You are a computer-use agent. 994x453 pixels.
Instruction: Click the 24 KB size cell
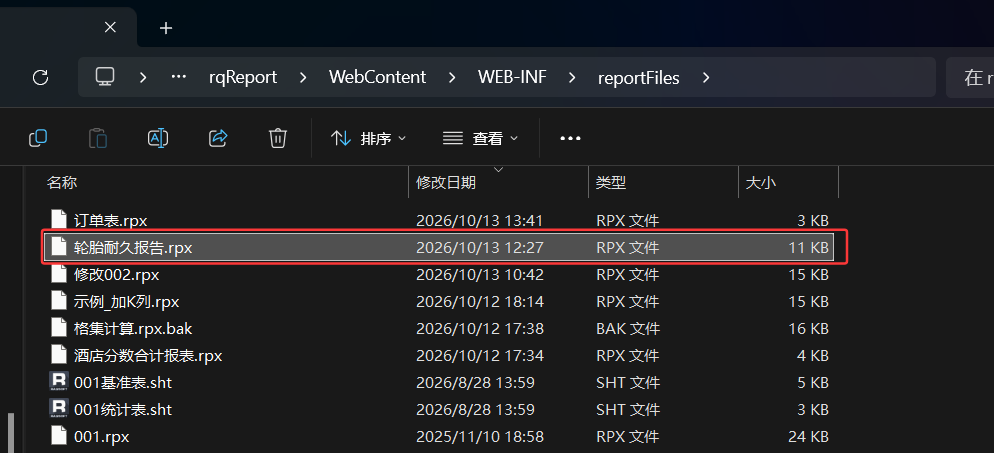(x=808, y=437)
